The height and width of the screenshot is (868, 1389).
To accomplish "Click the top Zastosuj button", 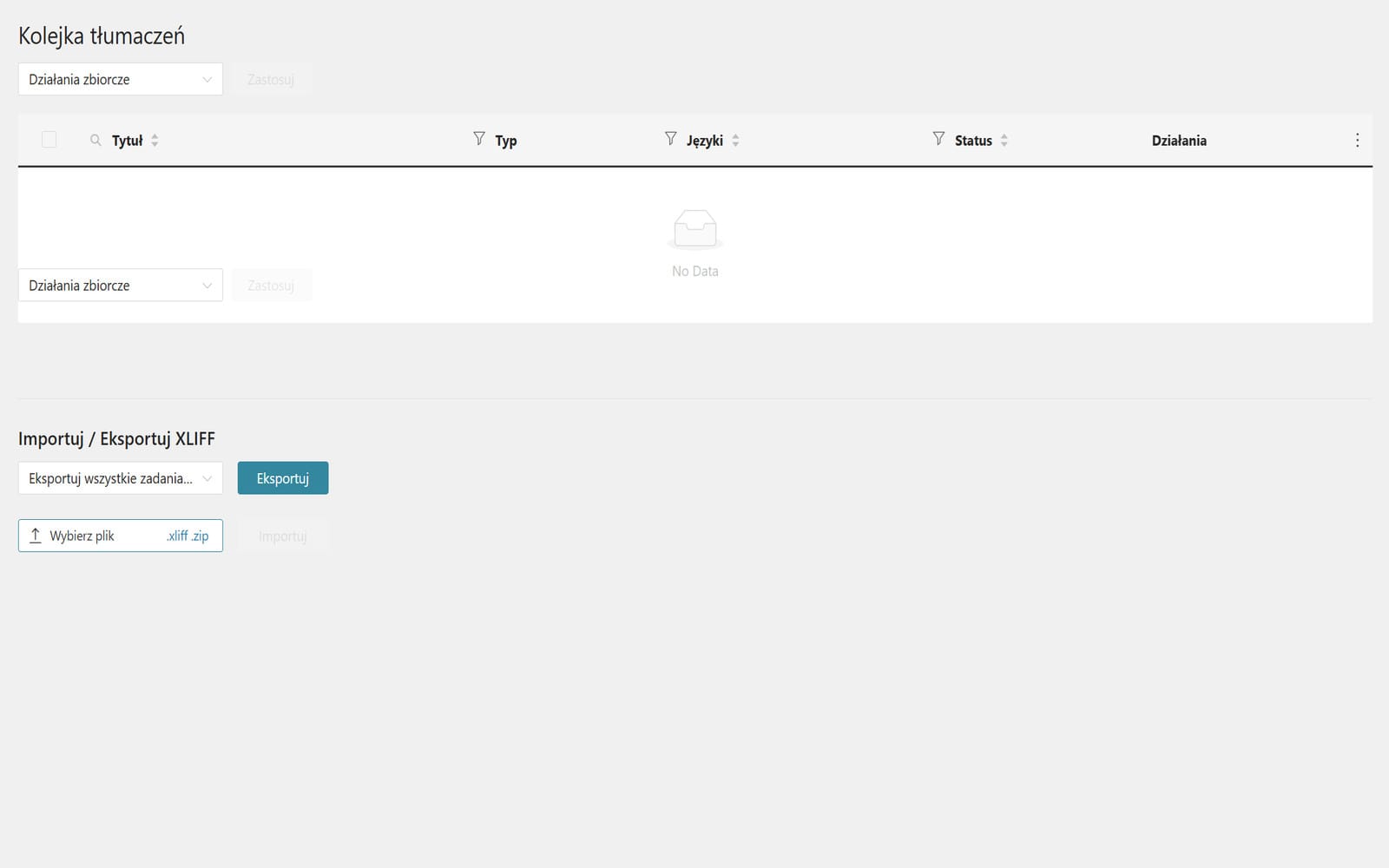I will (x=271, y=79).
